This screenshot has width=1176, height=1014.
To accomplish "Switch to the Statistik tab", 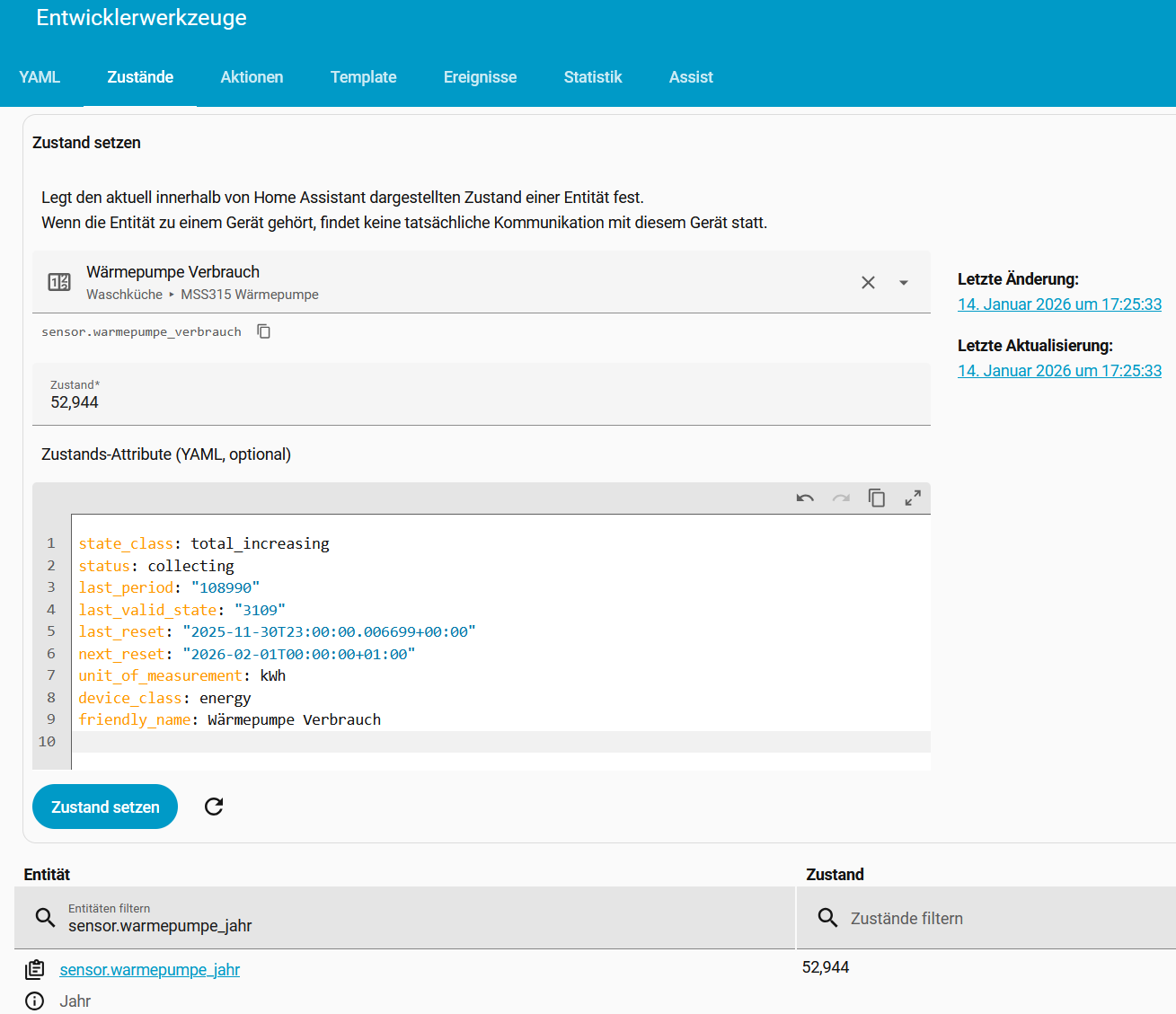I will 593,77.
